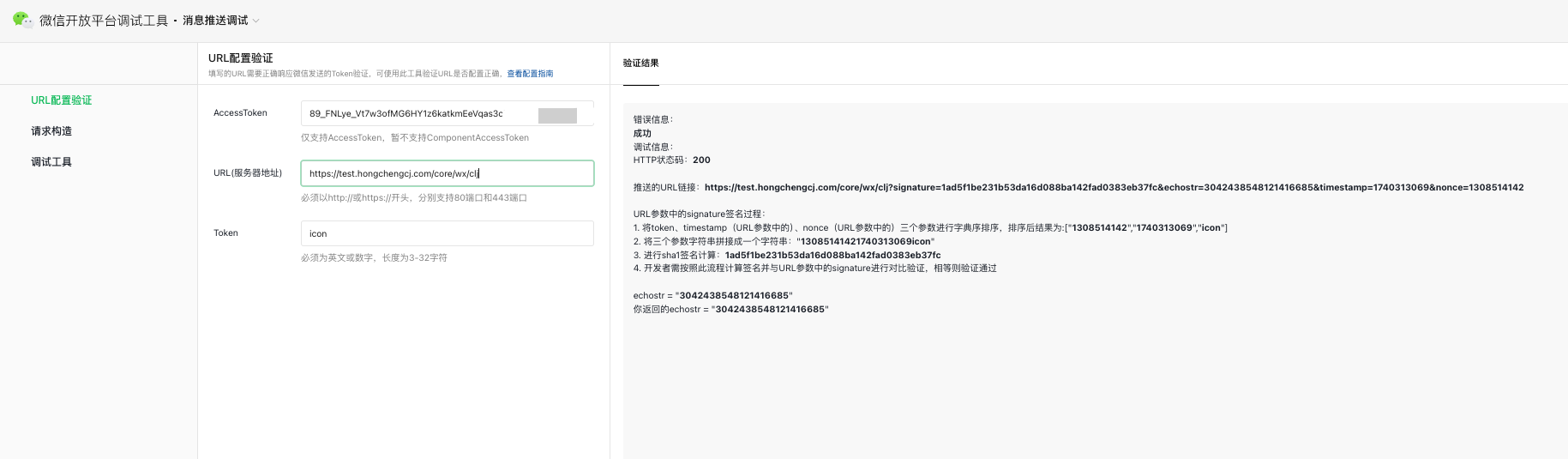1568x459 pixels.
Task: Click the 微信开放平台调试工具 title
Action: 104,21
